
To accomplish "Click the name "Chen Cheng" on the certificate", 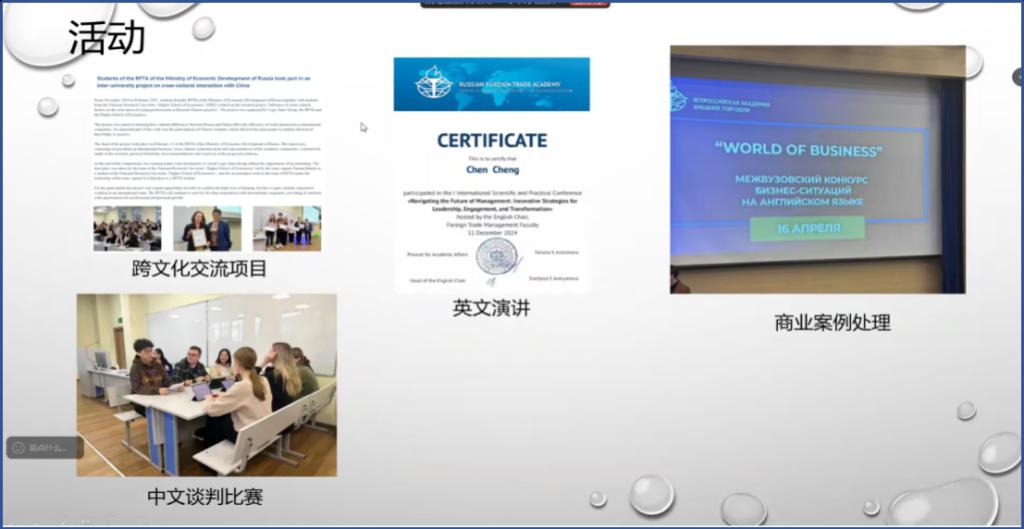I will click(x=490, y=169).
